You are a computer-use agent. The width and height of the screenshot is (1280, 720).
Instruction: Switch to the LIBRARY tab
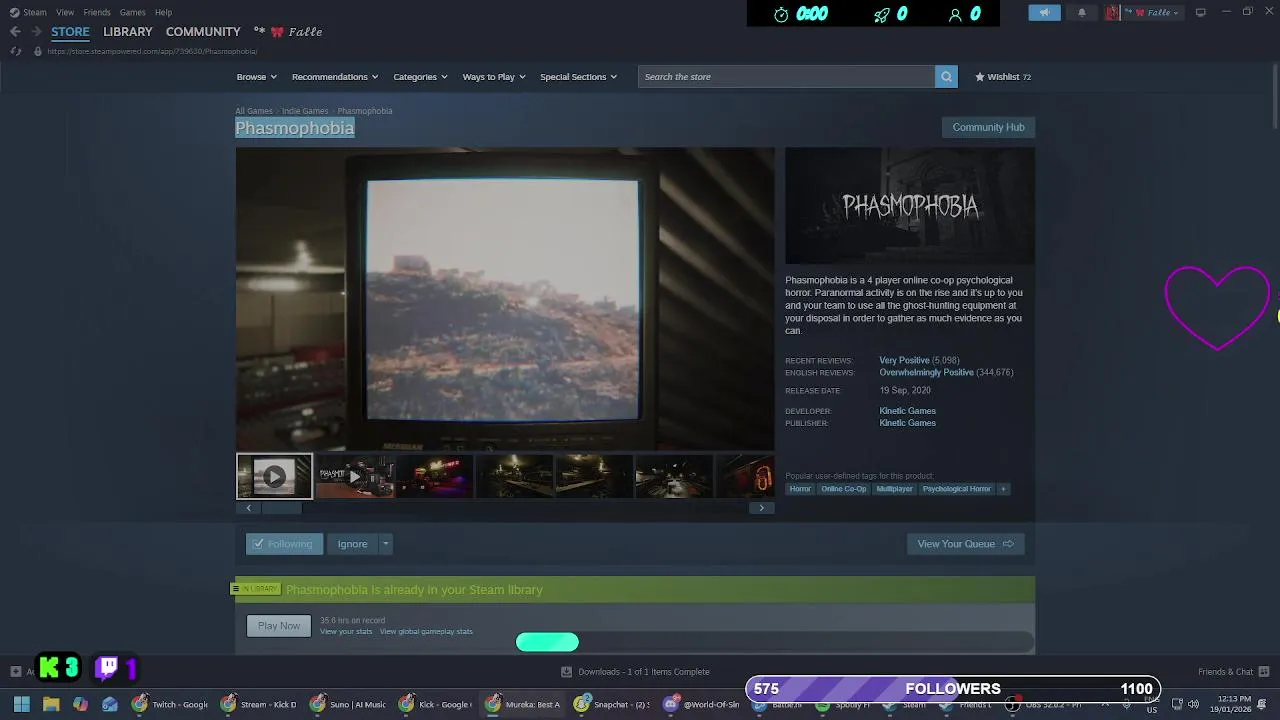click(x=128, y=32)
